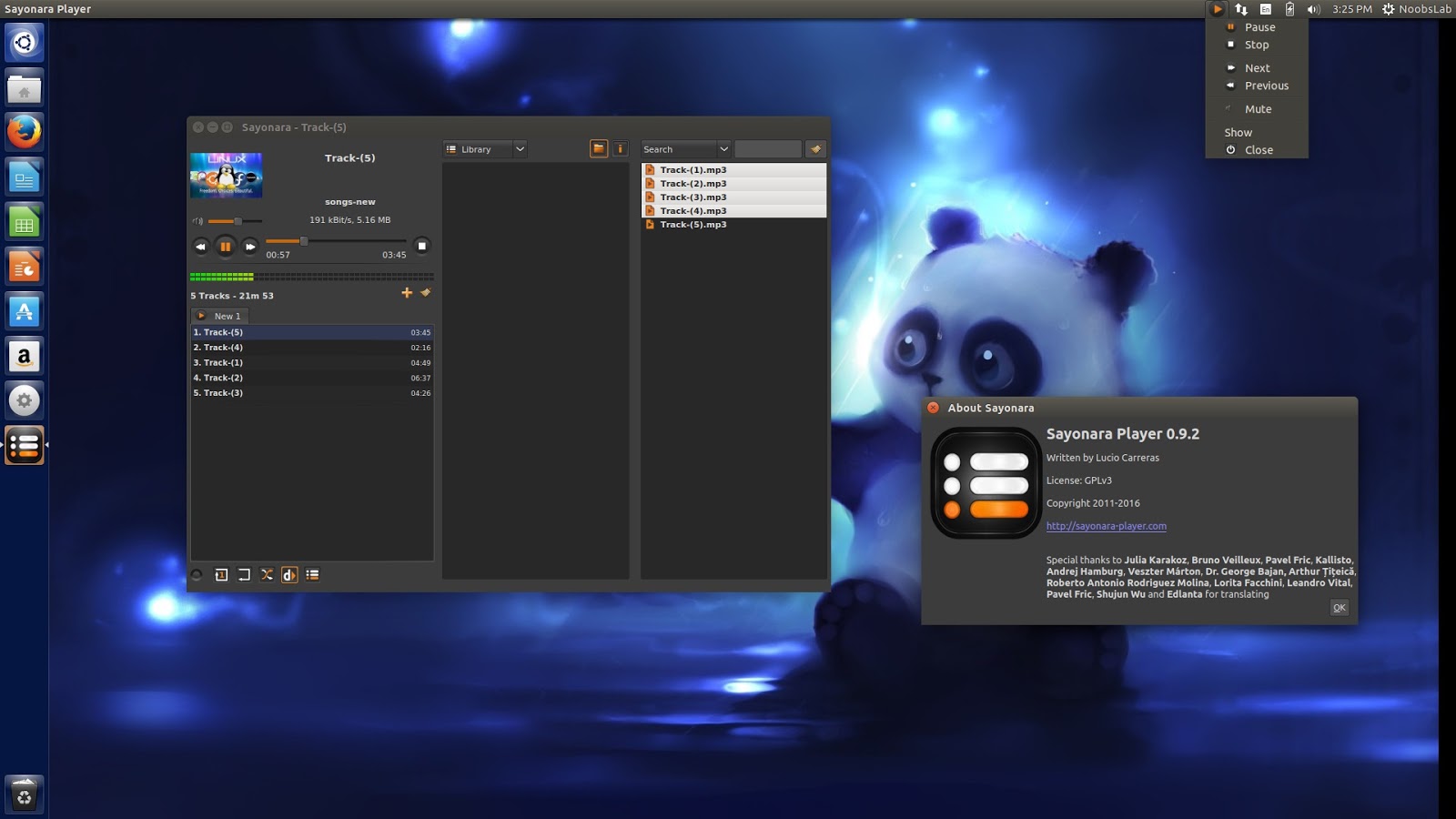Click the green level meter bar
Screen dimensions: 1456x819
[312, 277]
